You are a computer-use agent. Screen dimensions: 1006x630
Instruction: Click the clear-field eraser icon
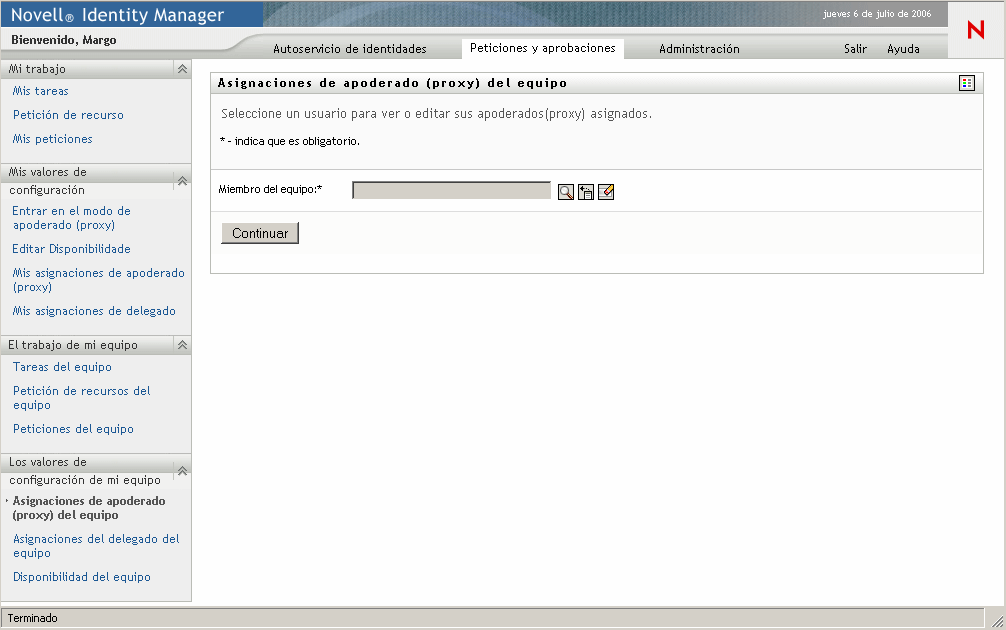click(606, 192)
